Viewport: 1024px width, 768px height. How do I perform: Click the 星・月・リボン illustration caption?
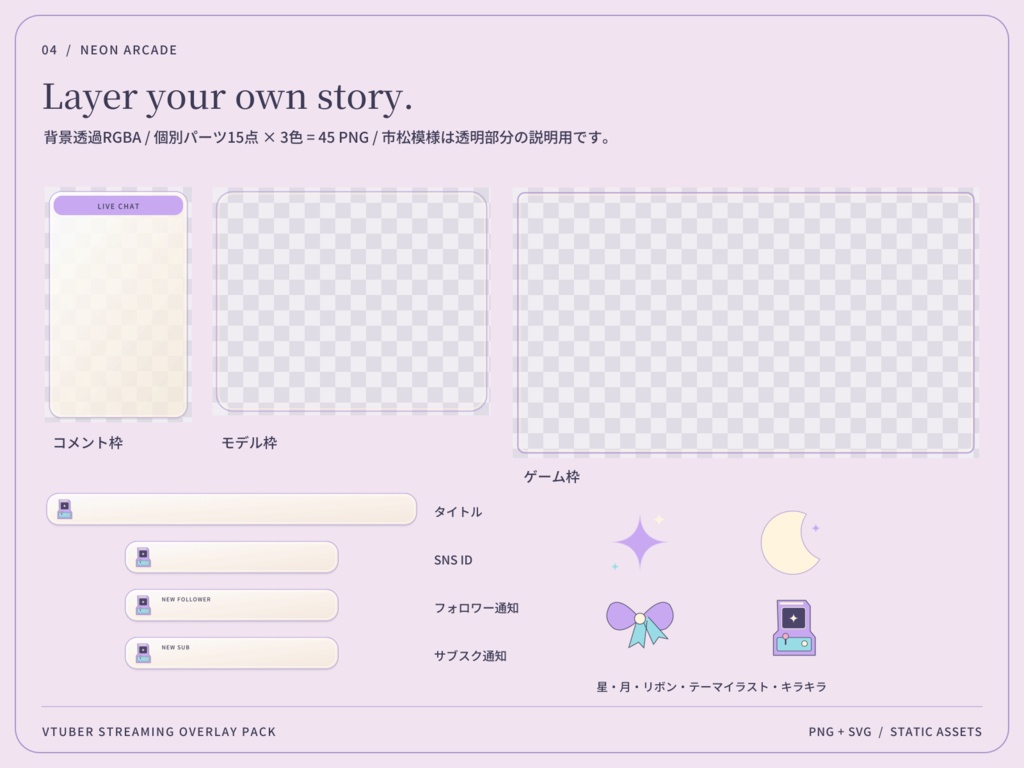[x=711, y=686]
